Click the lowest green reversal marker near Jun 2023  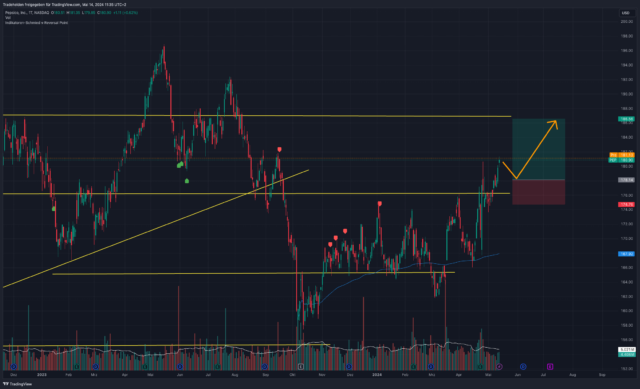187,181
